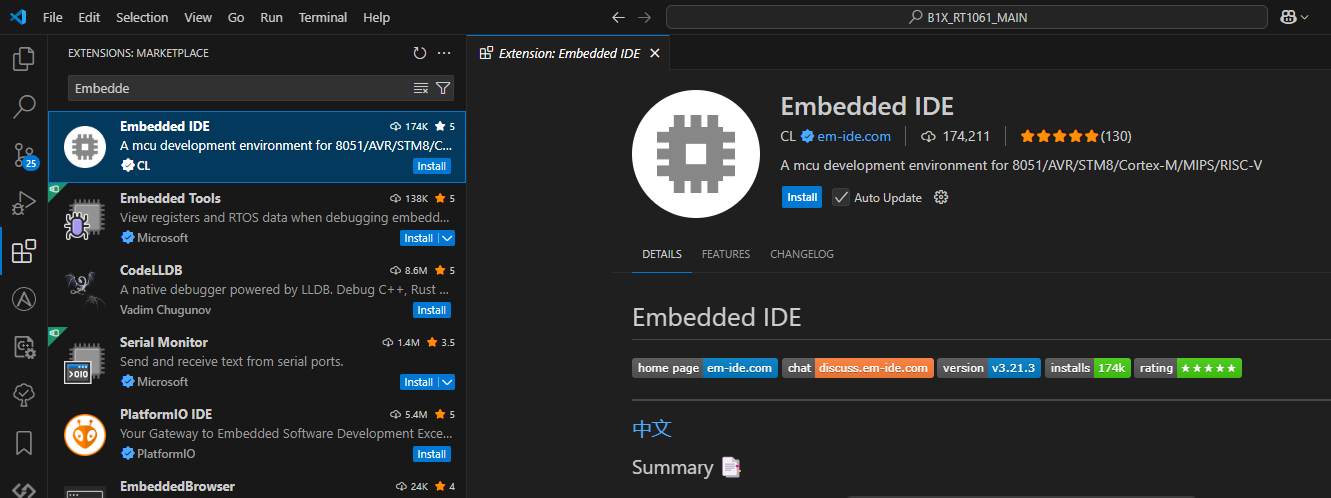
Task: Click the CodeLLDB dragon icon
Action: click(x=85, y=291)
